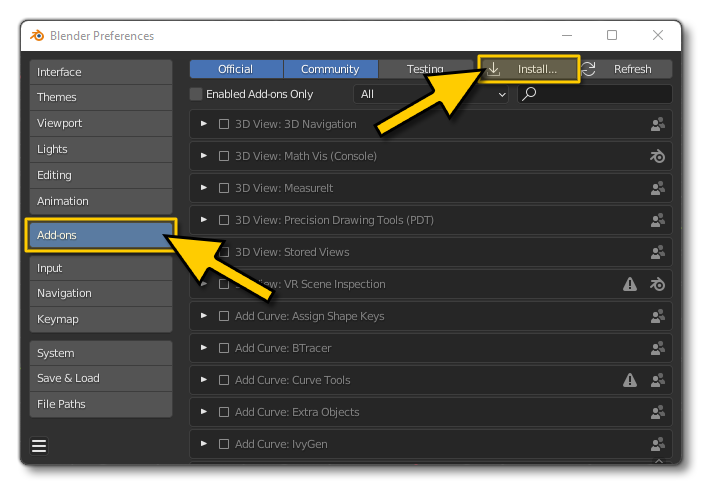
Task: Toggle the Community add-ons filter
Action: pyautogui.click(x=330, y=69)
